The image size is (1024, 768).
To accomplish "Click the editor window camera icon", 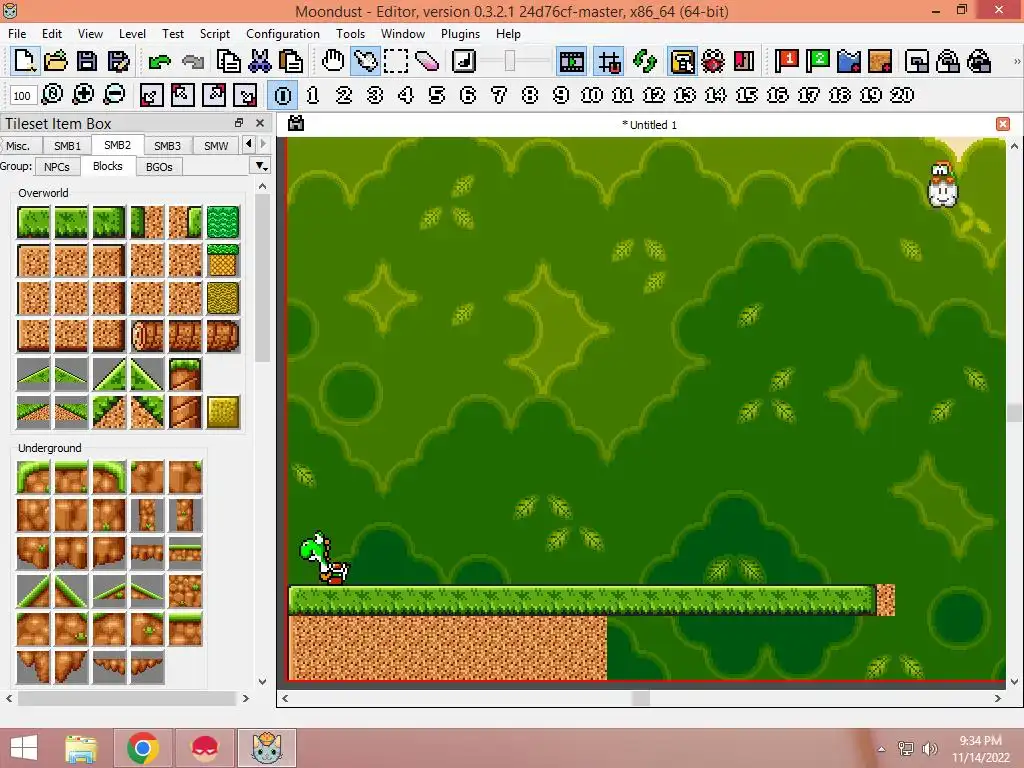I will click(x=296, y=123).
